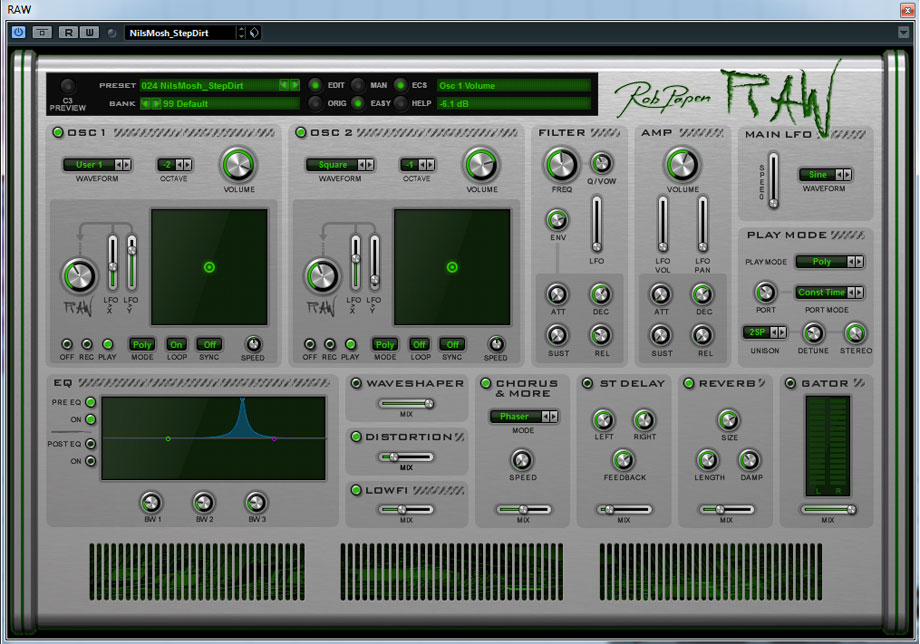Click the OSC 1 LOOP On button
This screenshot has width=920, height=644.
[x=177, y=344]
